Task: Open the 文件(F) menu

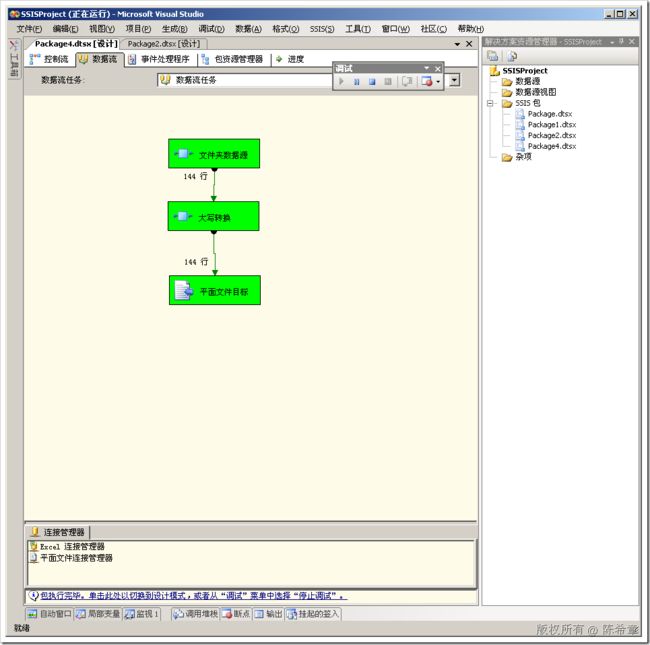Action: (29, 29)
